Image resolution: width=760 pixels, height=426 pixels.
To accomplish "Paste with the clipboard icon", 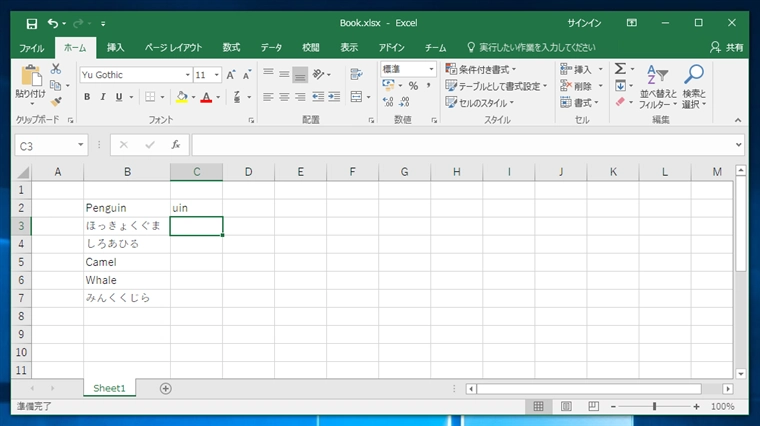I will [31, 77].
